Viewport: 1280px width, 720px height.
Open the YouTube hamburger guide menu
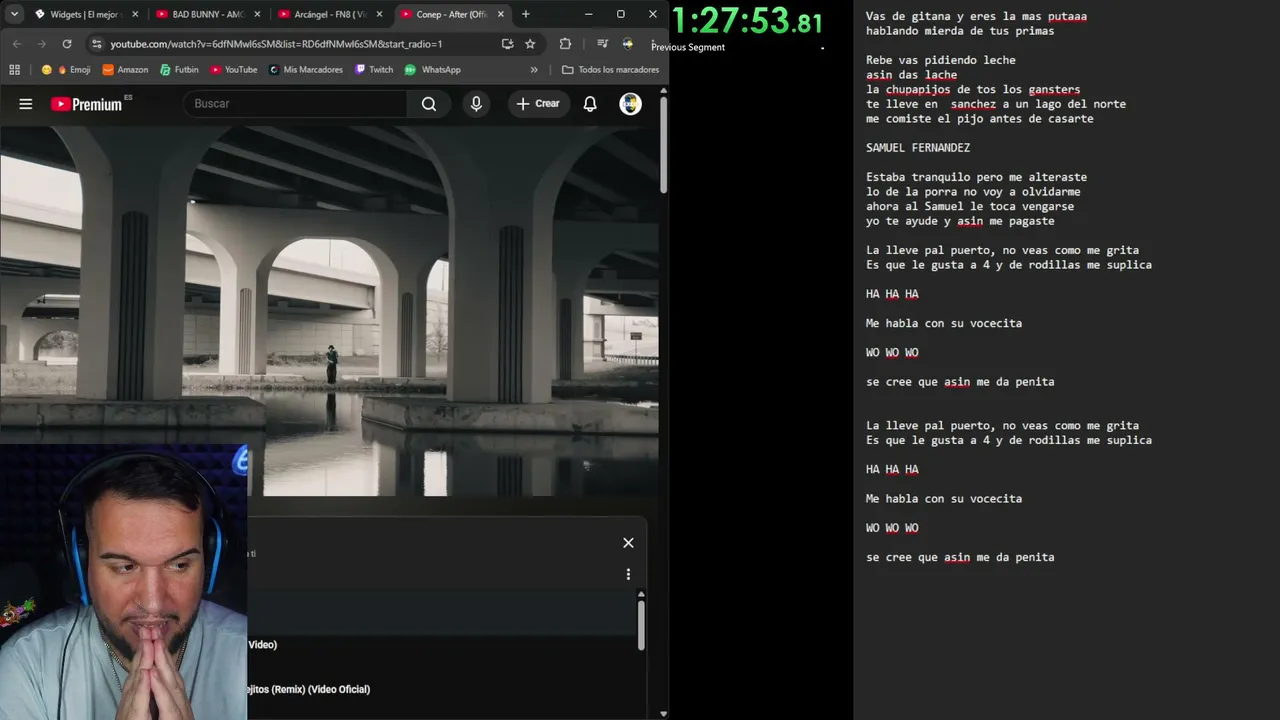tap(26, 104)
